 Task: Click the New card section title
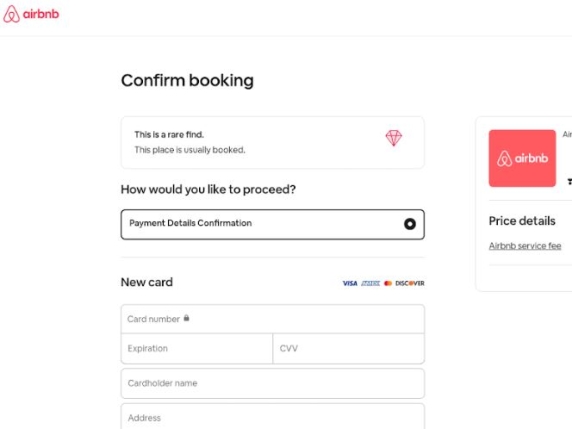pos(147,282)
